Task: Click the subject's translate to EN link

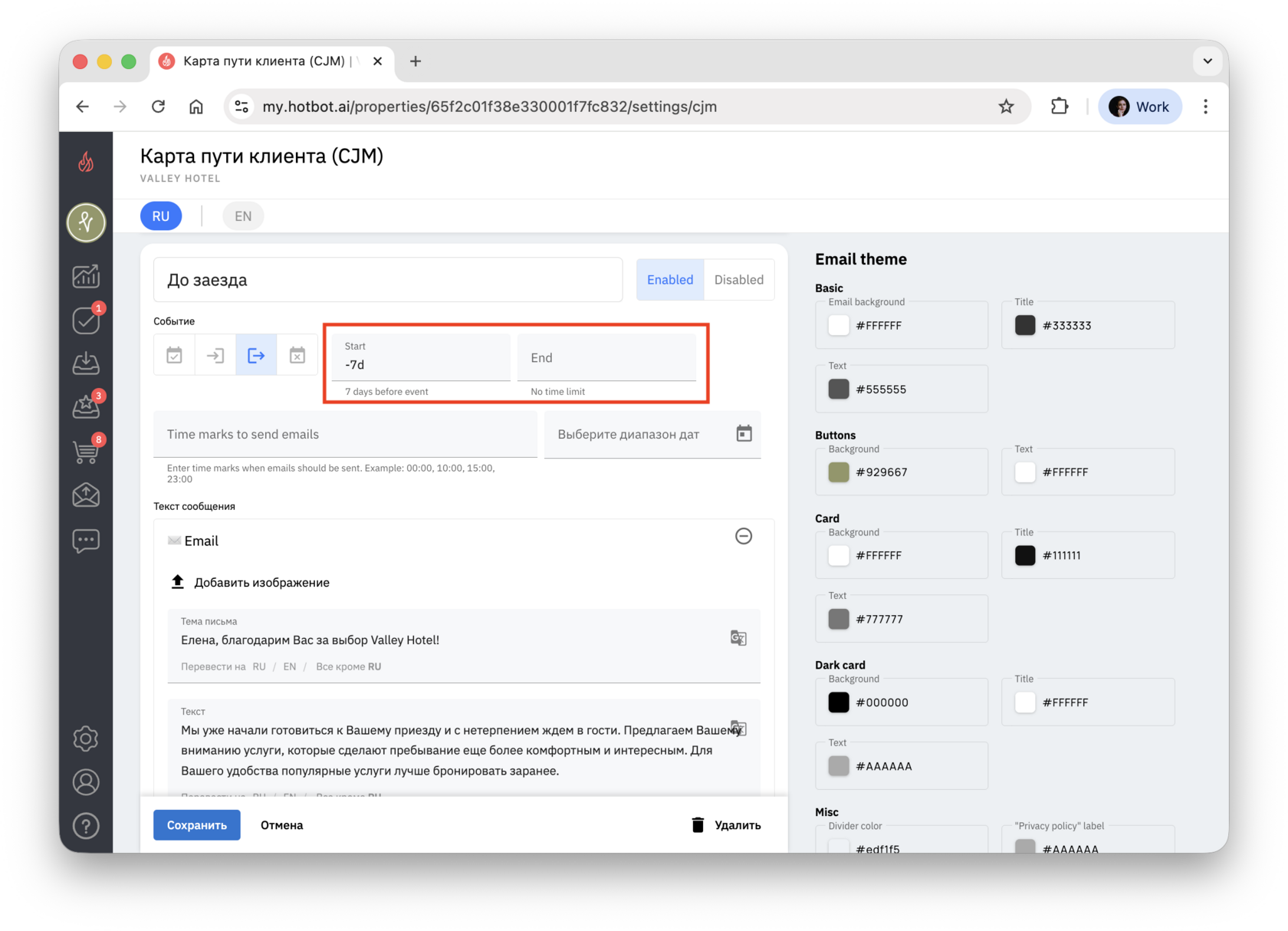Action: click(x=290, y=666)
